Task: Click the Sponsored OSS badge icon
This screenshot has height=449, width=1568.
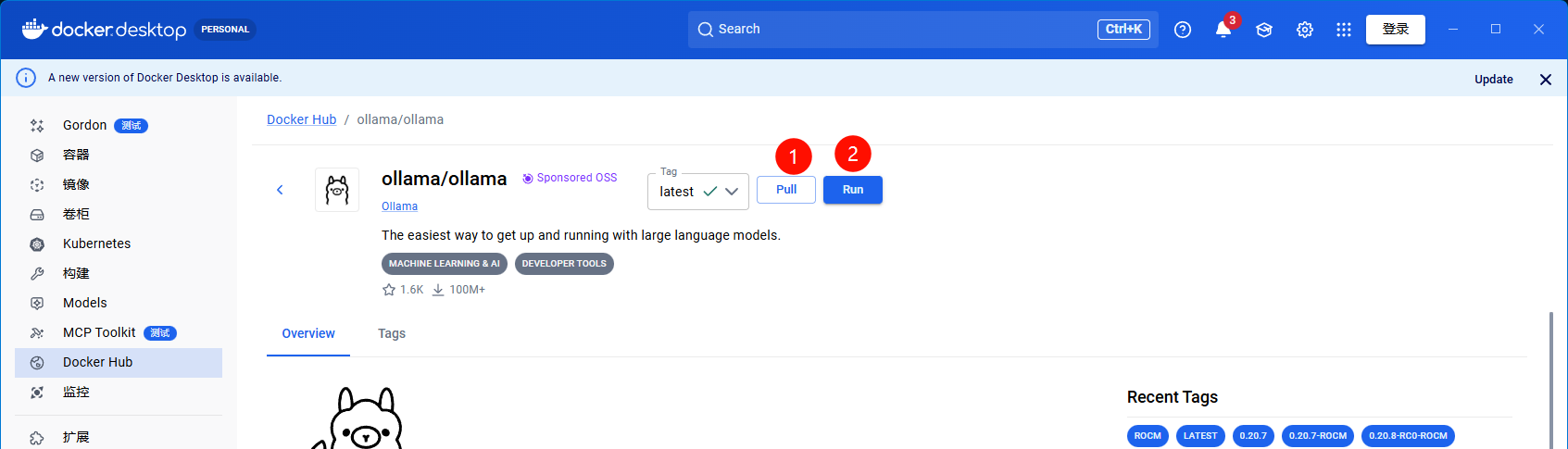Action: (528, 178)
